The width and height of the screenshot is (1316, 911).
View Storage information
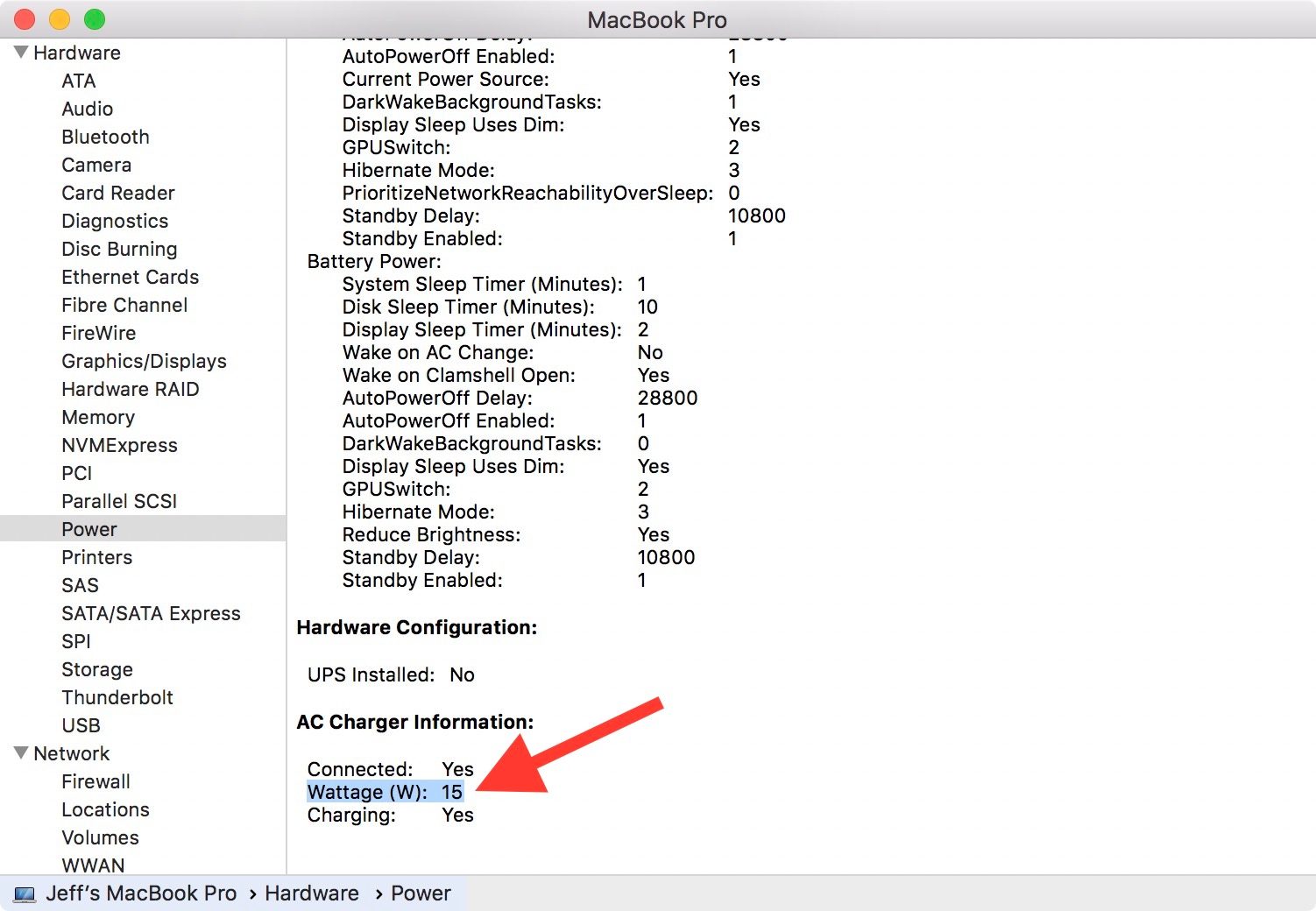tap(97, 669)
